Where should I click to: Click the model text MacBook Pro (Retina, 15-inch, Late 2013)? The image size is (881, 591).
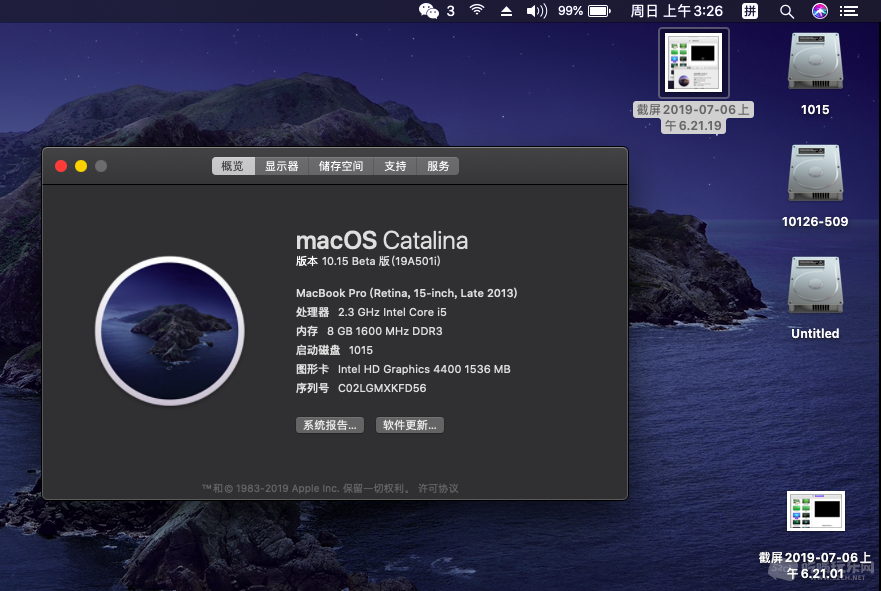pos(407,293)
